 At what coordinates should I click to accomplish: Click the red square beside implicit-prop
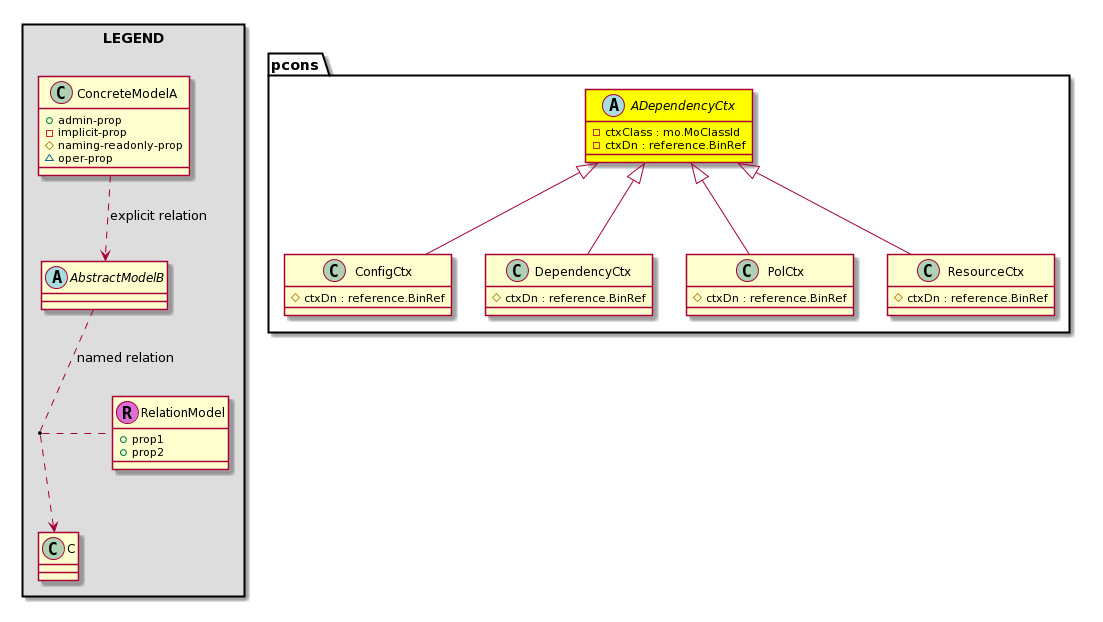coord(49,133)
